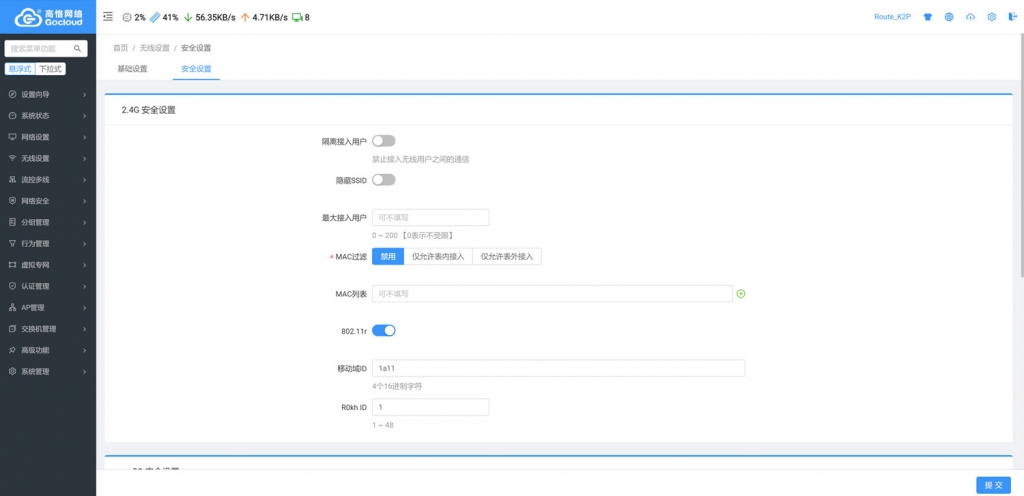Focus the 最大接入用户 input field
Image resolution: width=1024 pixels, height=496 pixels.
click(430, 217)
